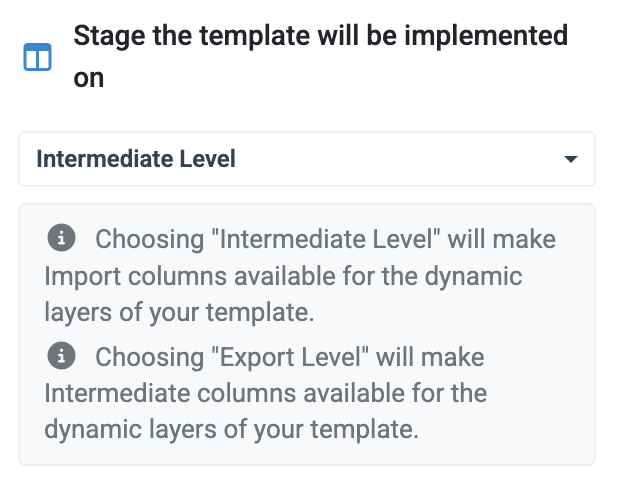This screenshot has width=618, height=488.
Task: Click the word "on" in heading's second line
Action: coord(89,78)
